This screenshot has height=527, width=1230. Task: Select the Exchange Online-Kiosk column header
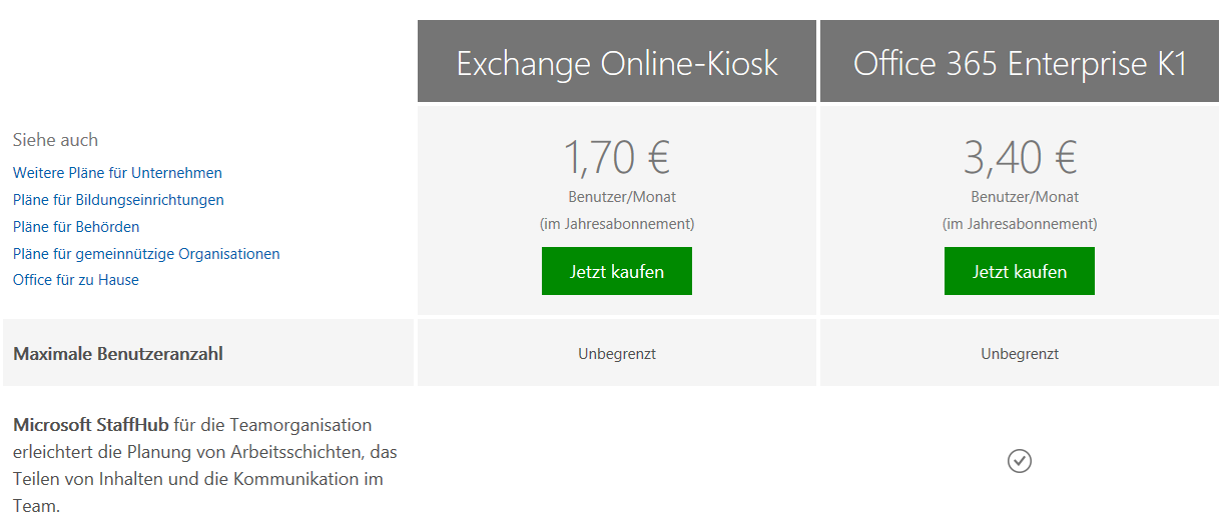617,64
